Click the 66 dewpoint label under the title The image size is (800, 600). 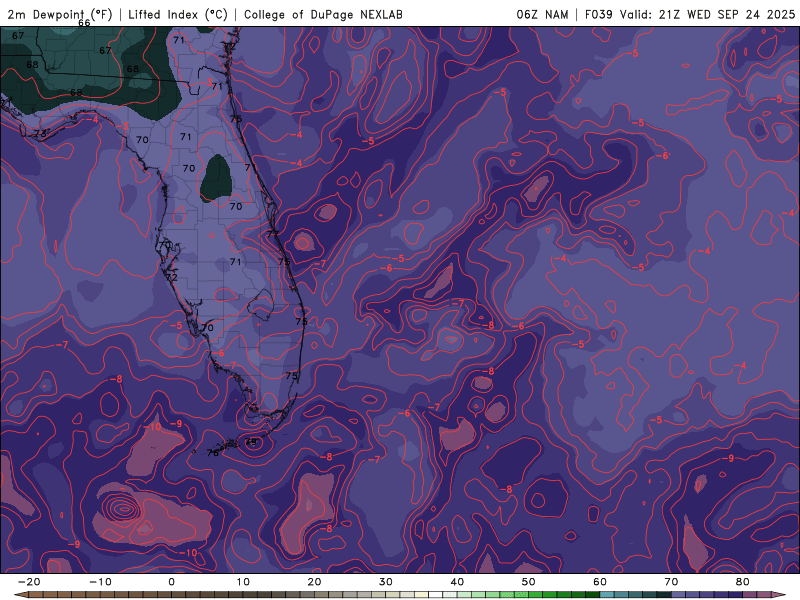[84, 23]
